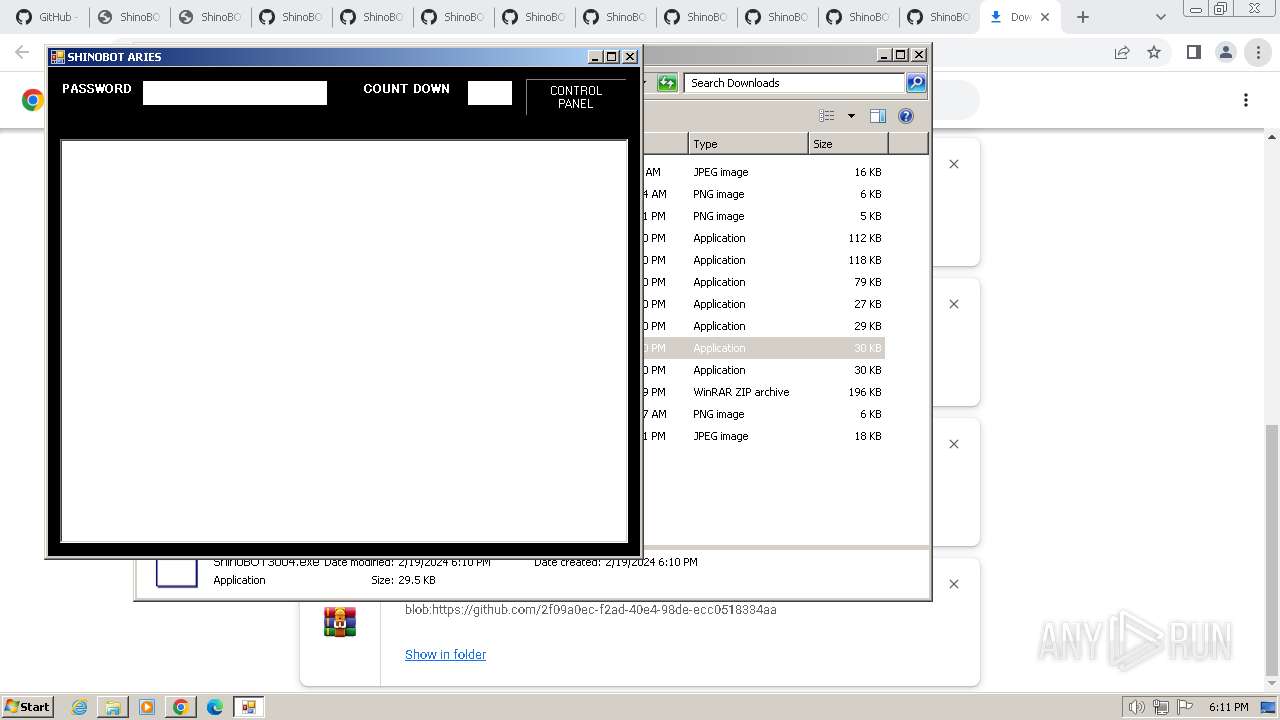
Task: Switch to the GitHub browser tab
Action: point(46,17)
